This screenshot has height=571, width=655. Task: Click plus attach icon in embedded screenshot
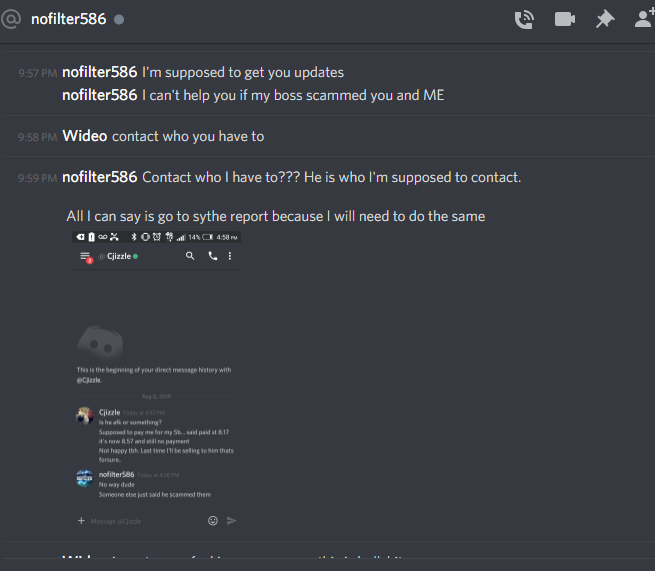[81, 520]
